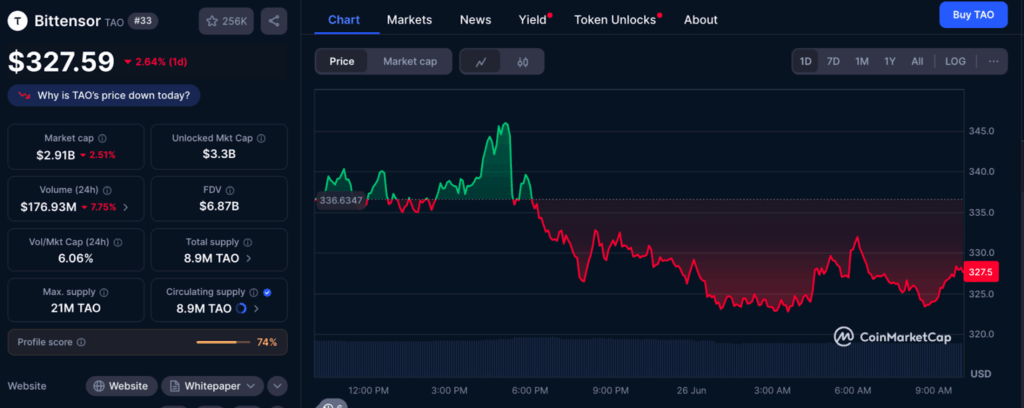Click the 336.6347 open price marker
The width and height of the screenshot is (1024, 408).
[340, 200]
